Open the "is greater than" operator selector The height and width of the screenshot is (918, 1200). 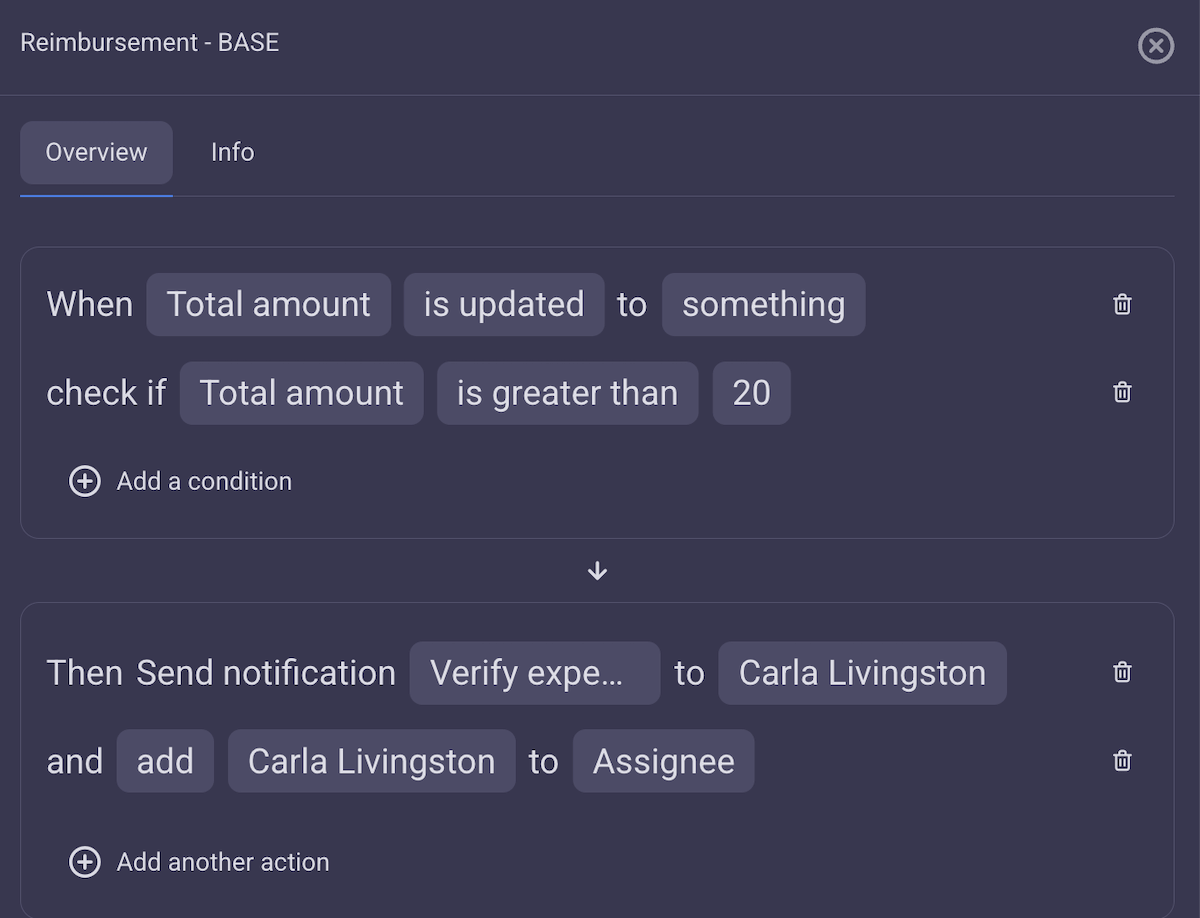[x=567, y=392]
